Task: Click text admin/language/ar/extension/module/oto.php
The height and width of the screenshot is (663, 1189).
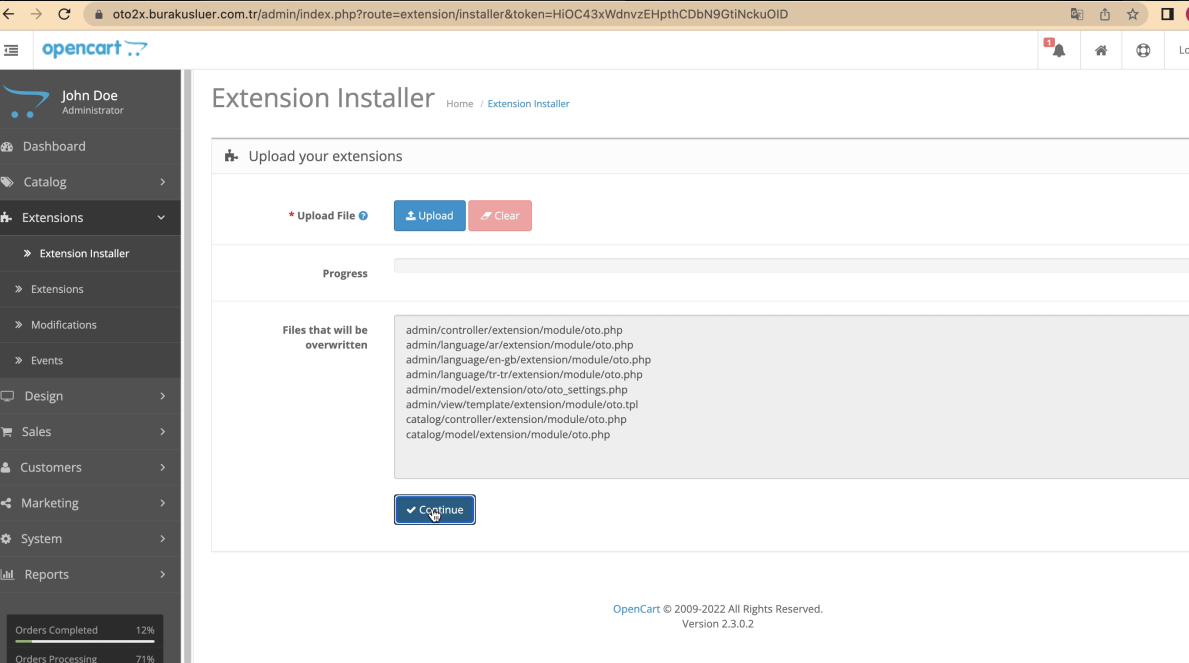Action: point(519,345)
